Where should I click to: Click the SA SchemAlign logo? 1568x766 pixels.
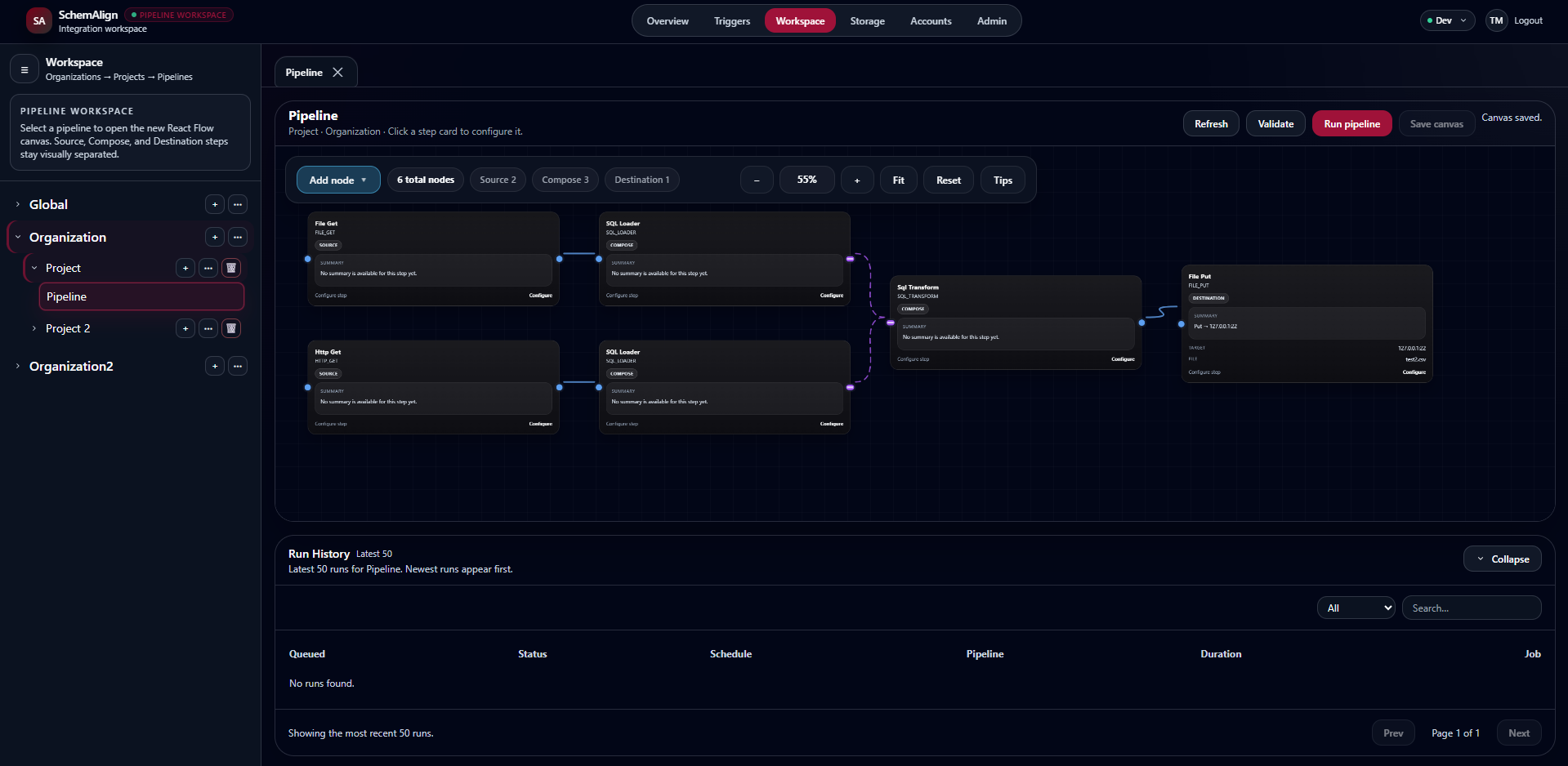(x=39, y=21)
